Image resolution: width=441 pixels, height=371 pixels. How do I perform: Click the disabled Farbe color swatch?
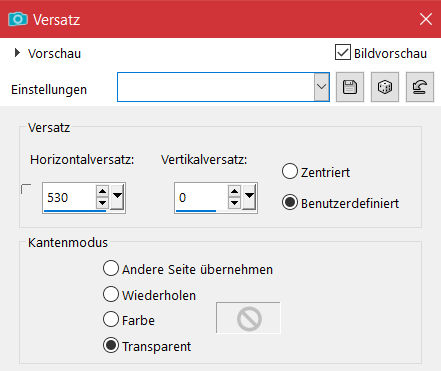(249, 318)
